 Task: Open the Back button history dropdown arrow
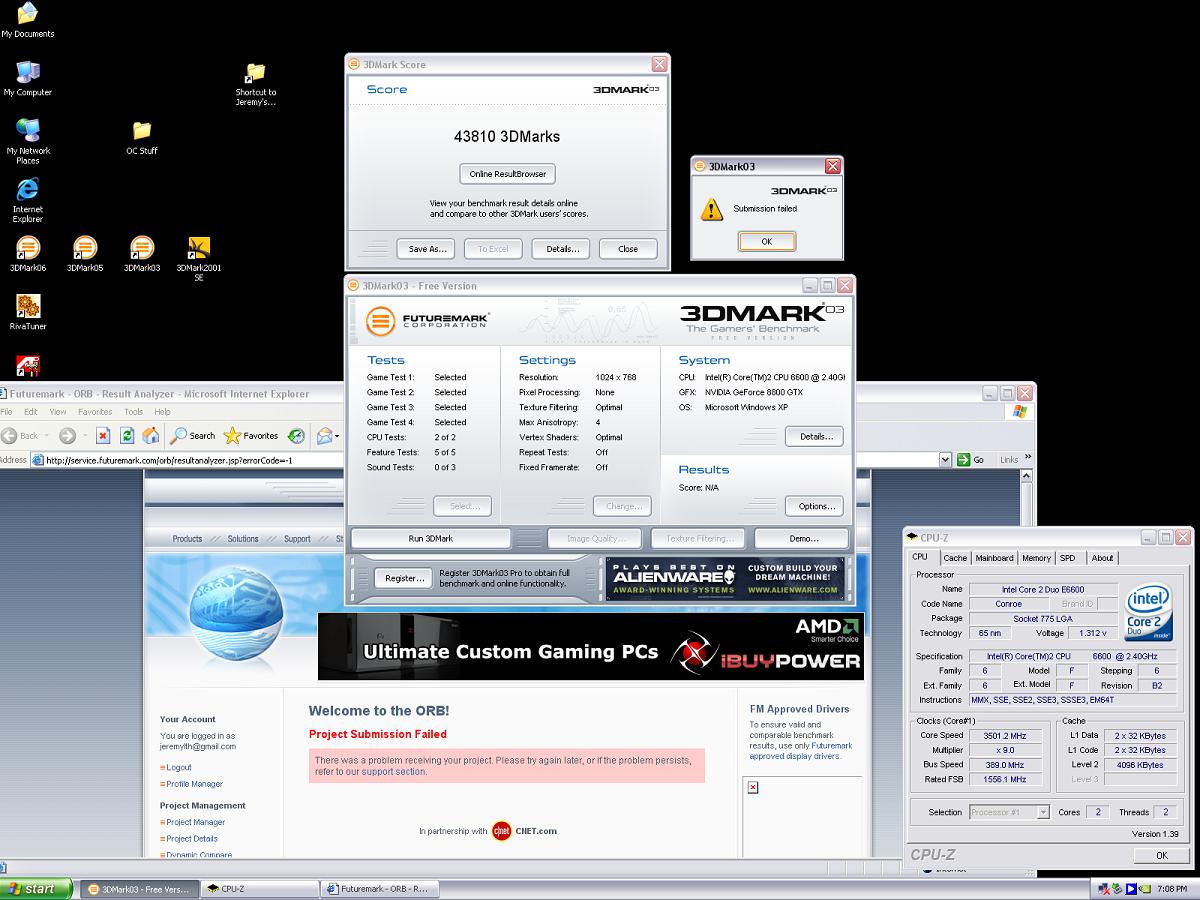coord(47,436)
